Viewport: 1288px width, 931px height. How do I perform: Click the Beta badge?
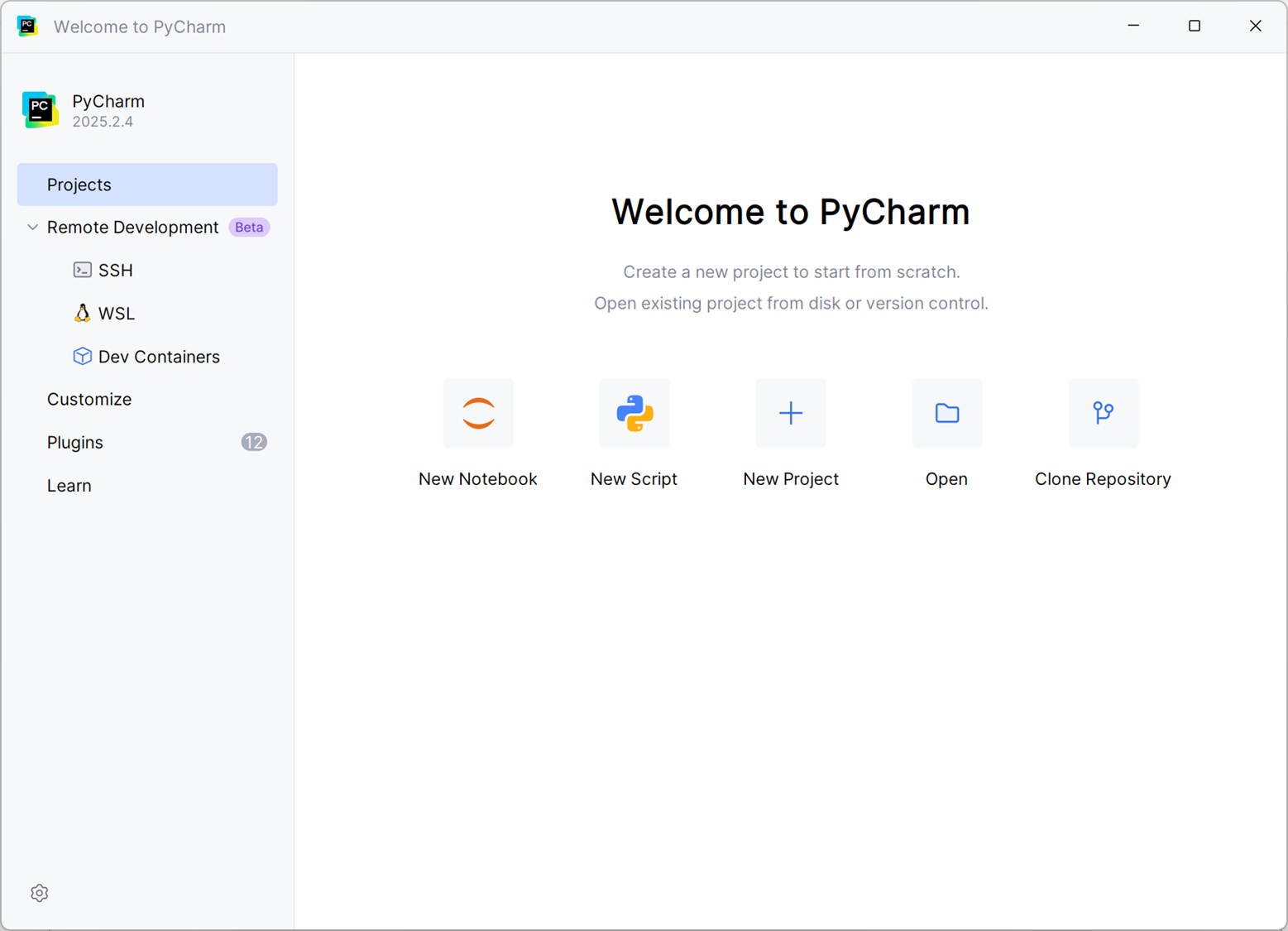click(x=249, y=227)
